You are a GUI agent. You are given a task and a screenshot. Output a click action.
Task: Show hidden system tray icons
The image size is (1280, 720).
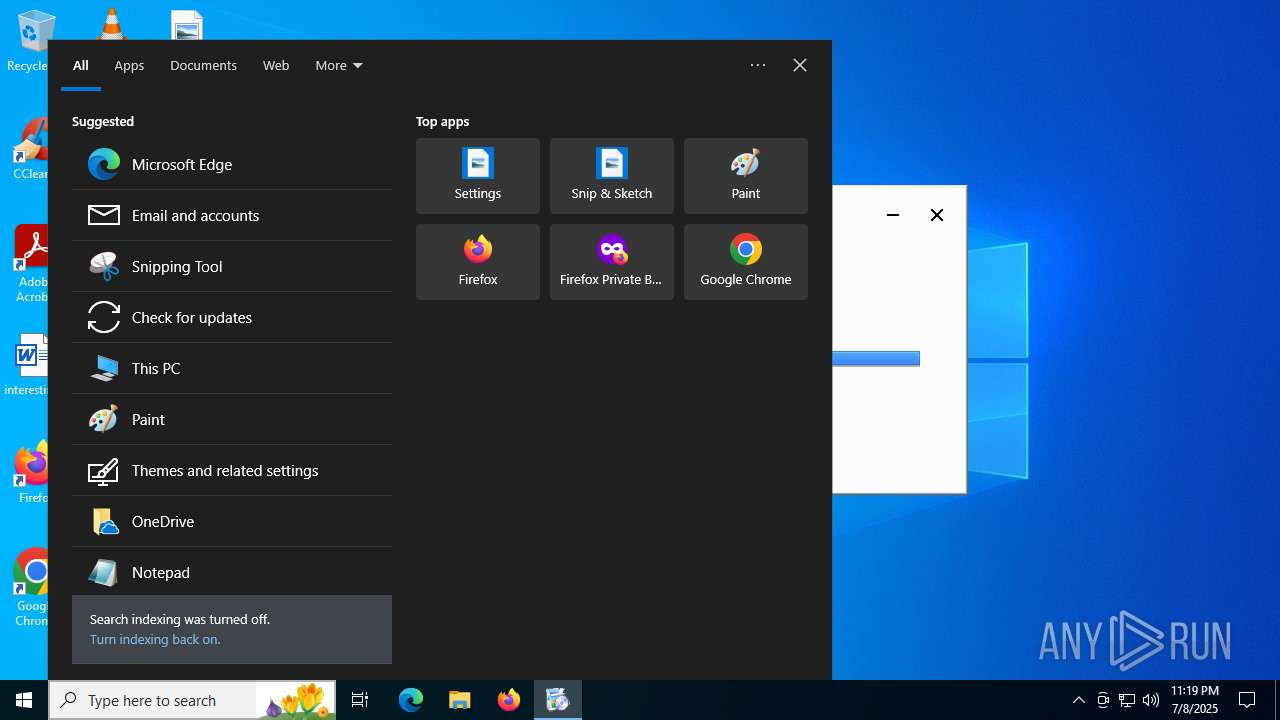click(x=1079, y=700)
